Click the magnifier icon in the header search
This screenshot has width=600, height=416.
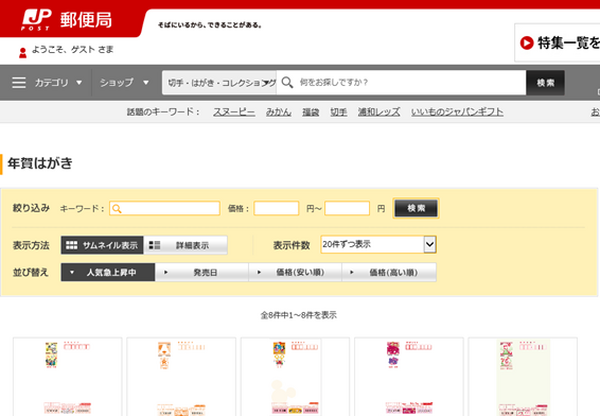click(287, 82)
